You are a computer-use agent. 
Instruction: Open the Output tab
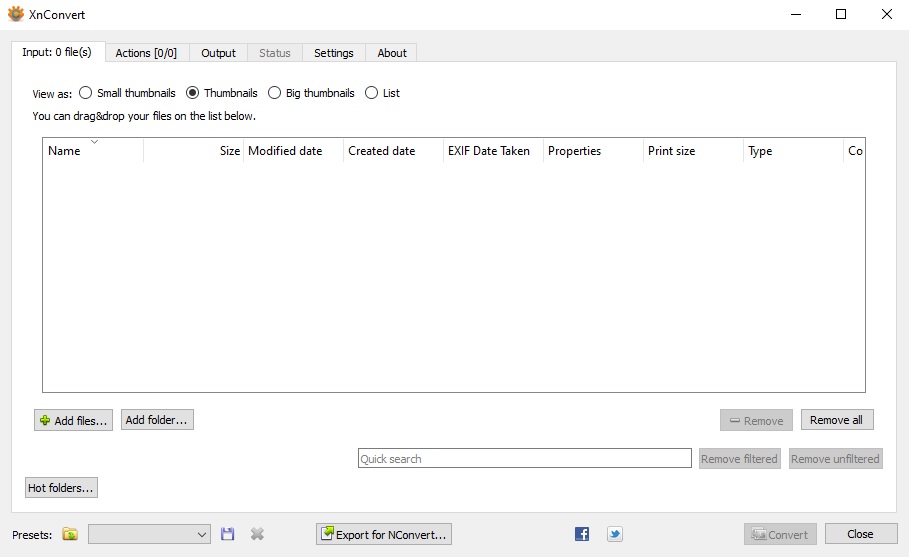218,53
